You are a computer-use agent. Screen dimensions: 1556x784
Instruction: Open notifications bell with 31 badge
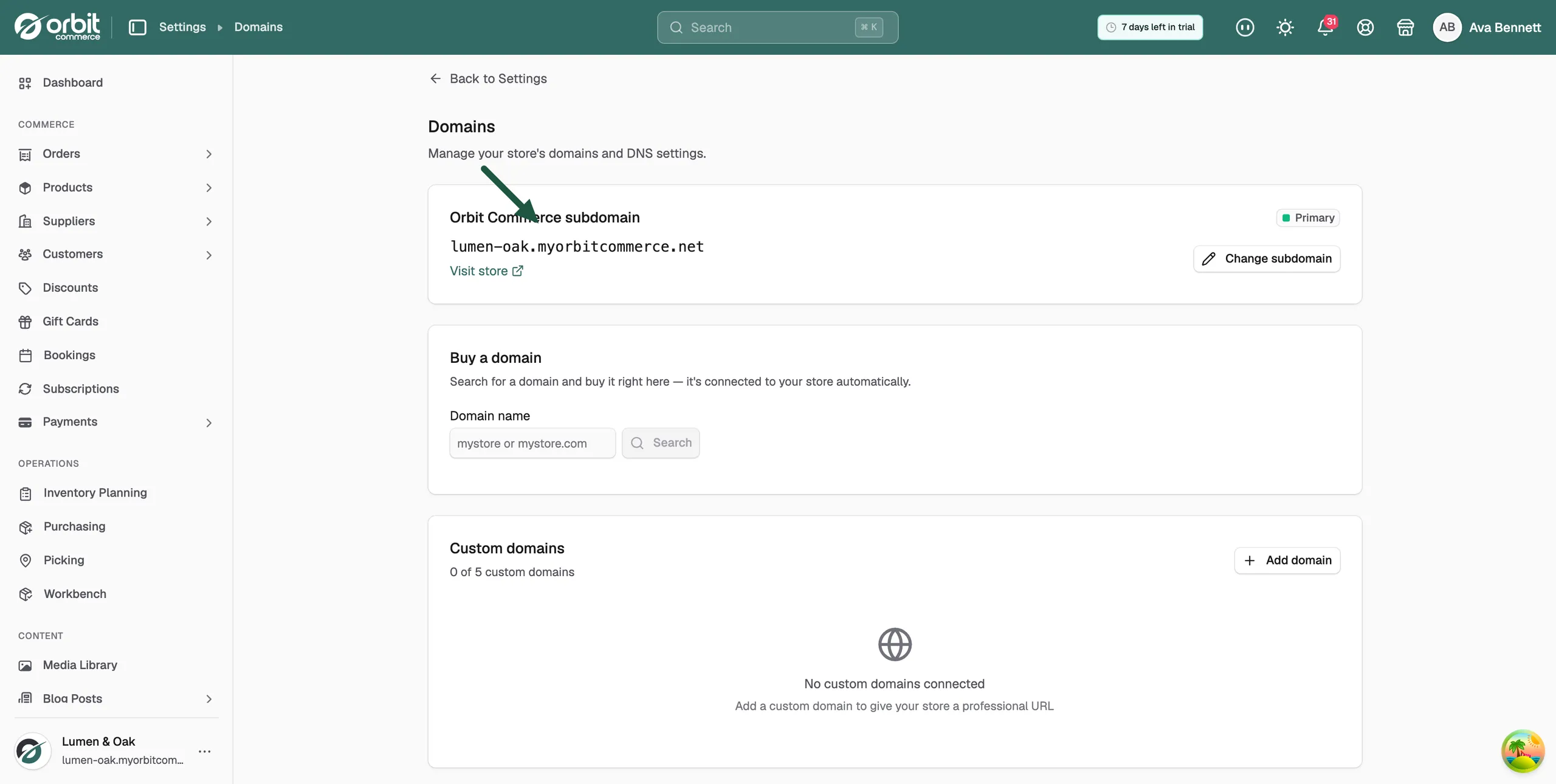pyautogui.click(x=1326, y=27)
